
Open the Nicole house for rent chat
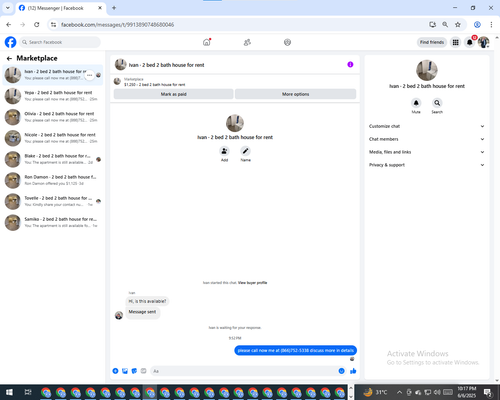53,138
